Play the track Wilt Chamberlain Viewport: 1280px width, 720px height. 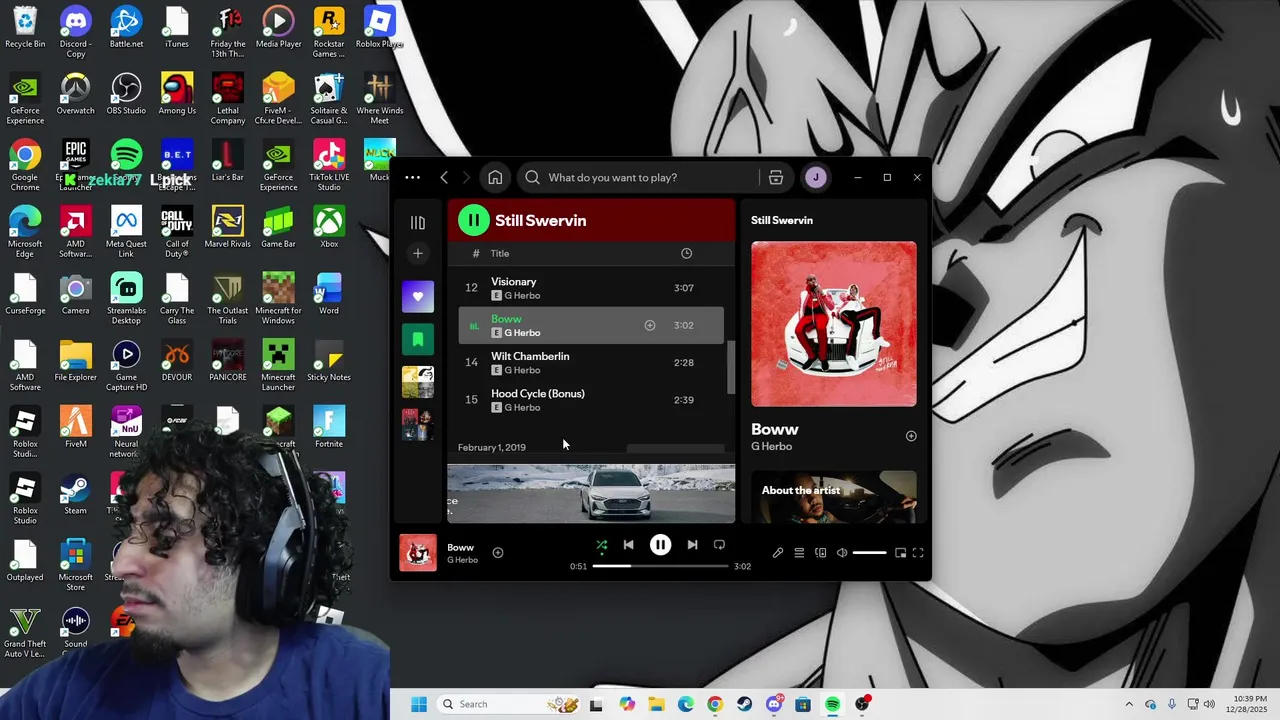(x=591, y=362)
